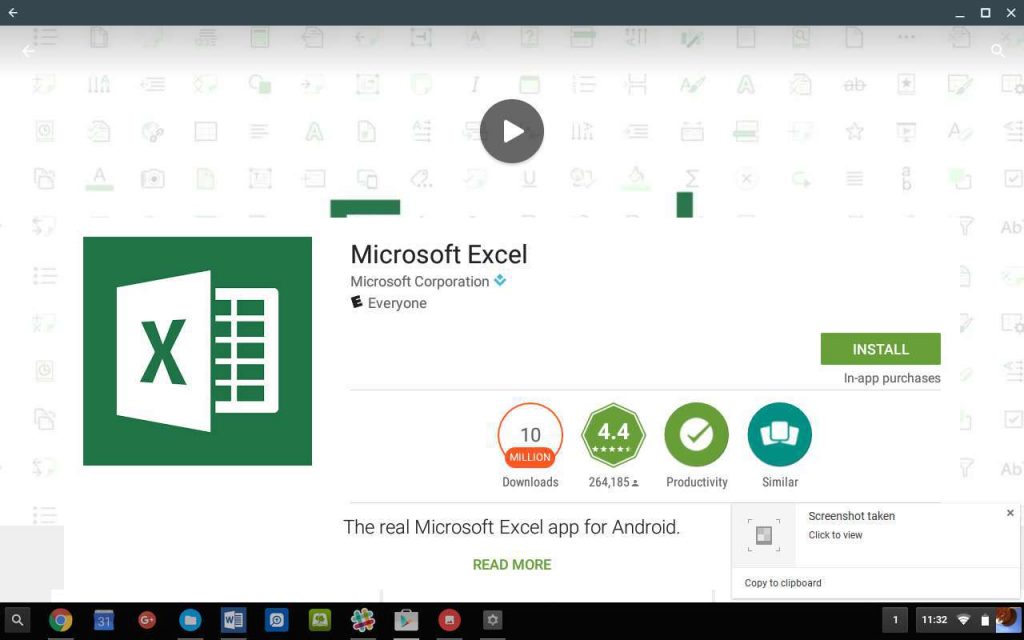1024x640 pixels.
Task: Open the 4.4 star rating badge
Action: pos(613,435)
